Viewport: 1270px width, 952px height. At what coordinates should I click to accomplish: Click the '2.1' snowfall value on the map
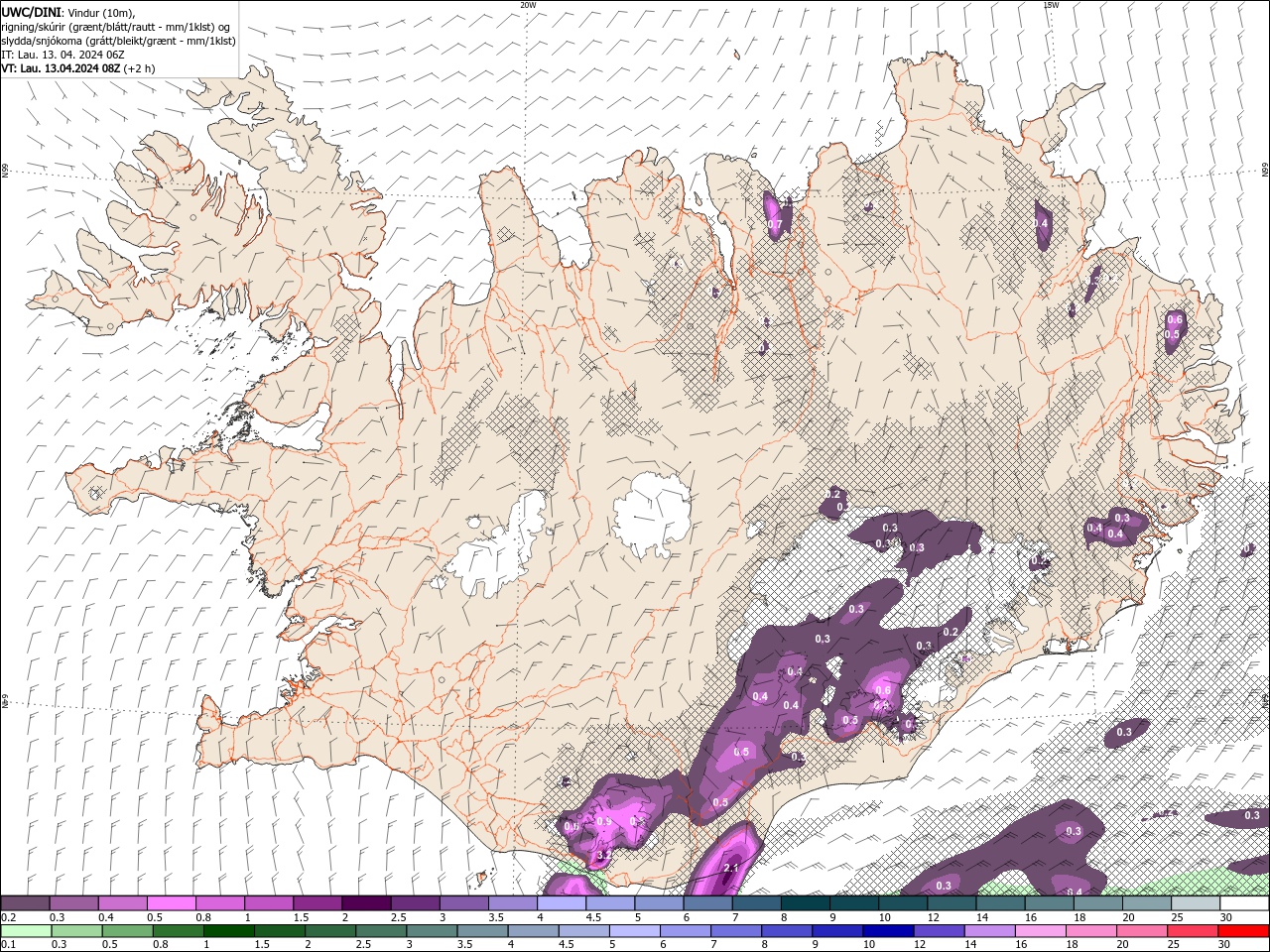pos(731,869)
